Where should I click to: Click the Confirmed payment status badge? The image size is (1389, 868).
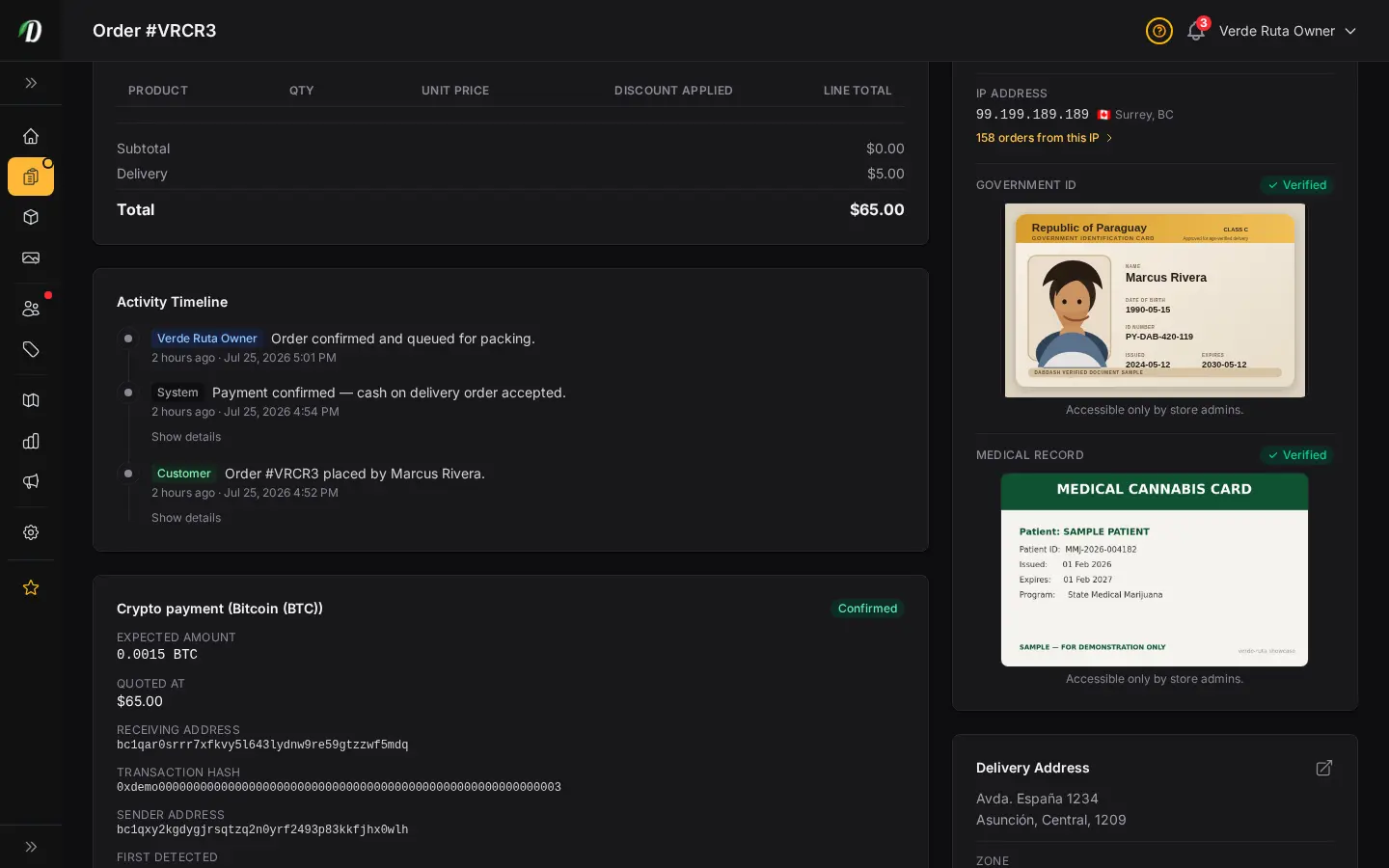coord(867,609)
